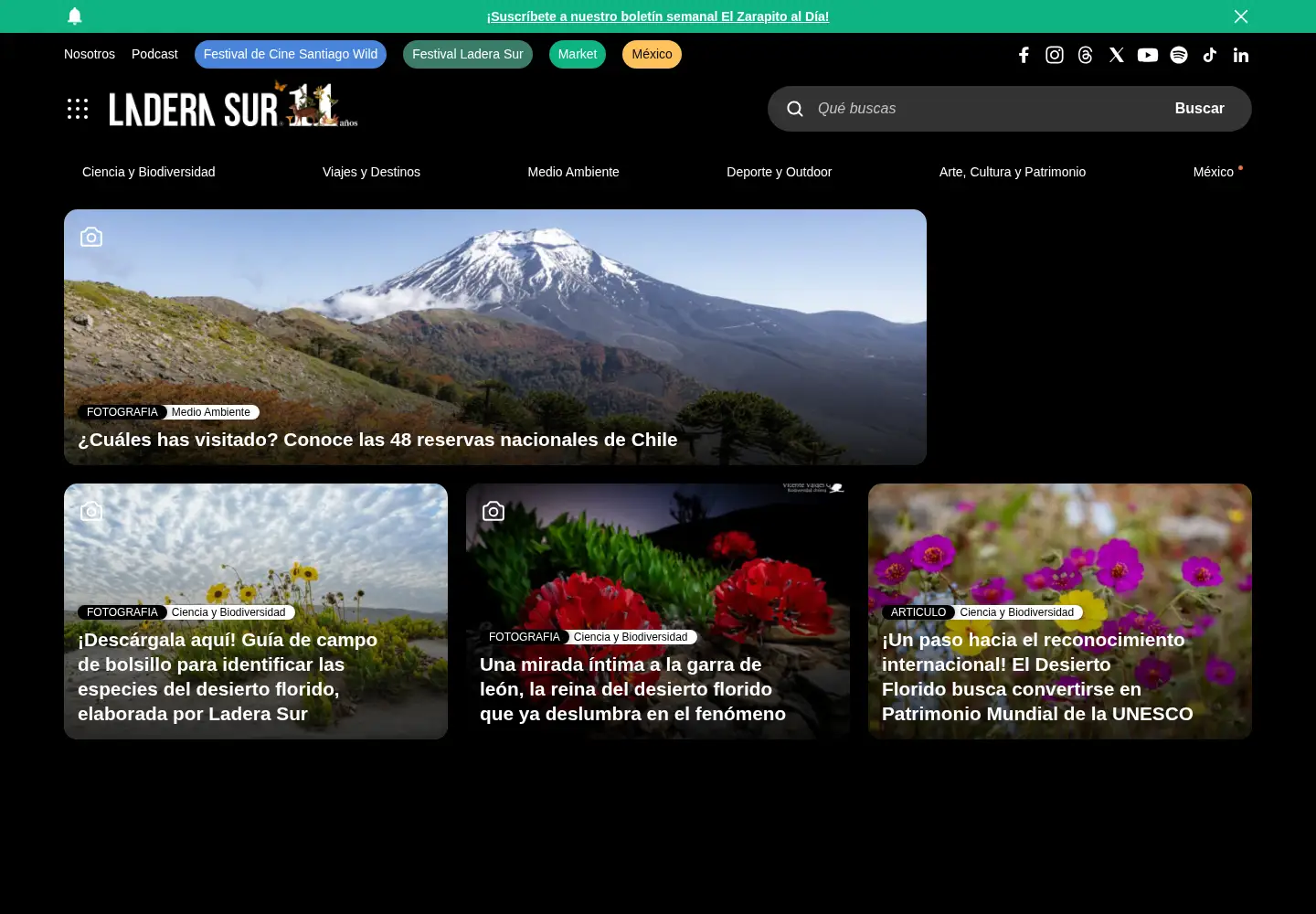Click the Nosotros link
The height and width of the screenshot is (914, 1316).
point(90,54)
